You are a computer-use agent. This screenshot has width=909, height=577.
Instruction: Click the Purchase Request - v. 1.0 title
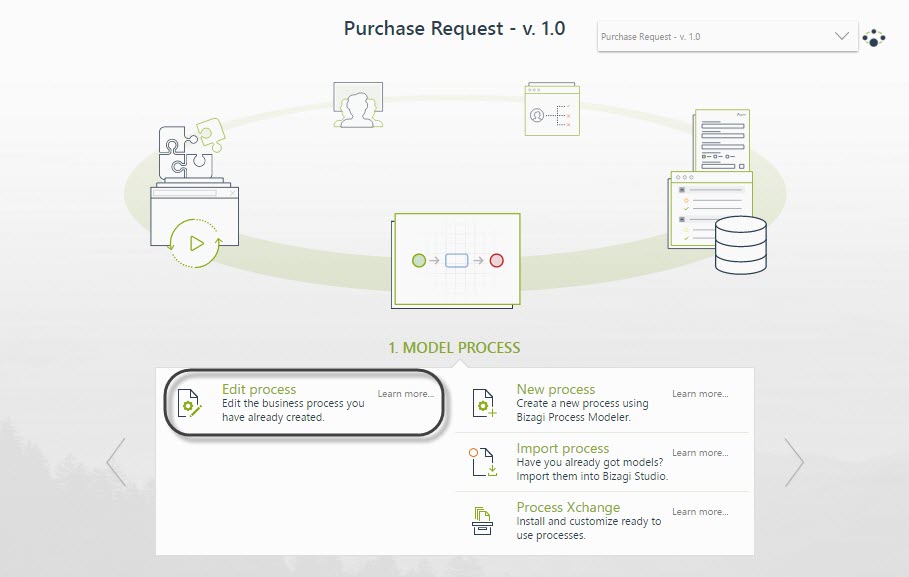coord(454,28)
